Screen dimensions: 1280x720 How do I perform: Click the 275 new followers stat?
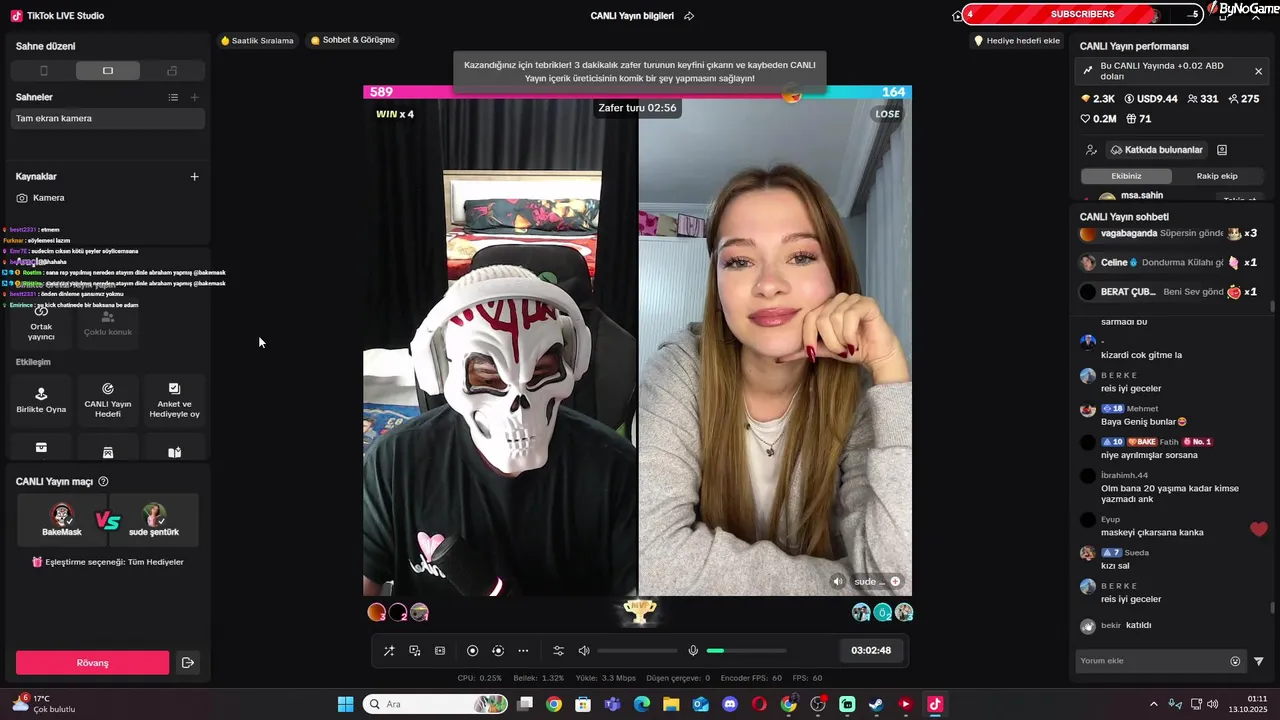[1244, 99]
